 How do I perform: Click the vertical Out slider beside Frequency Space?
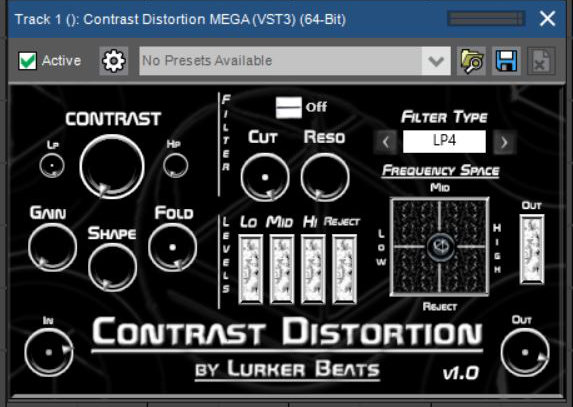click(x=532, y=249)
